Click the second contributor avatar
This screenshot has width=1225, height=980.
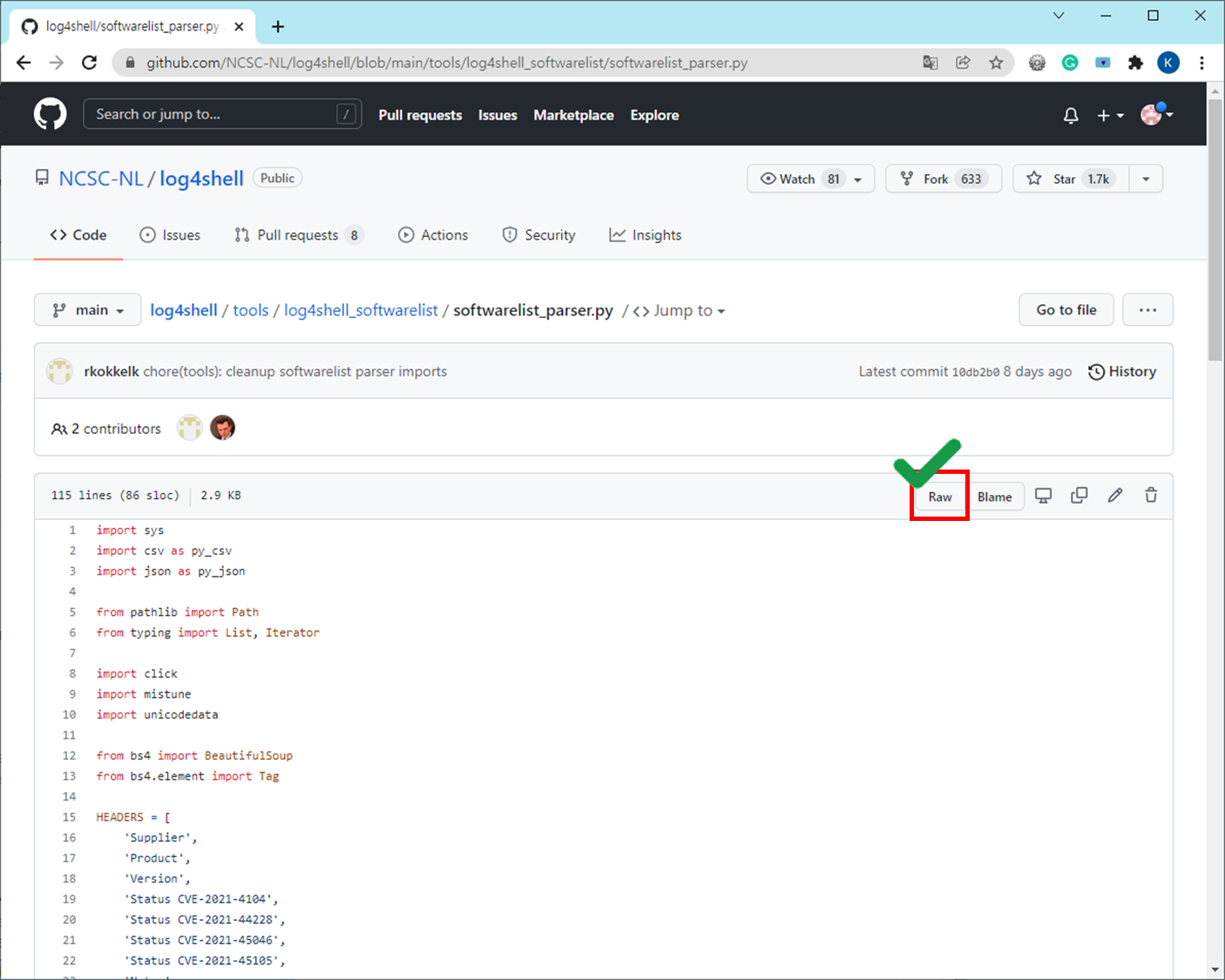223,428
